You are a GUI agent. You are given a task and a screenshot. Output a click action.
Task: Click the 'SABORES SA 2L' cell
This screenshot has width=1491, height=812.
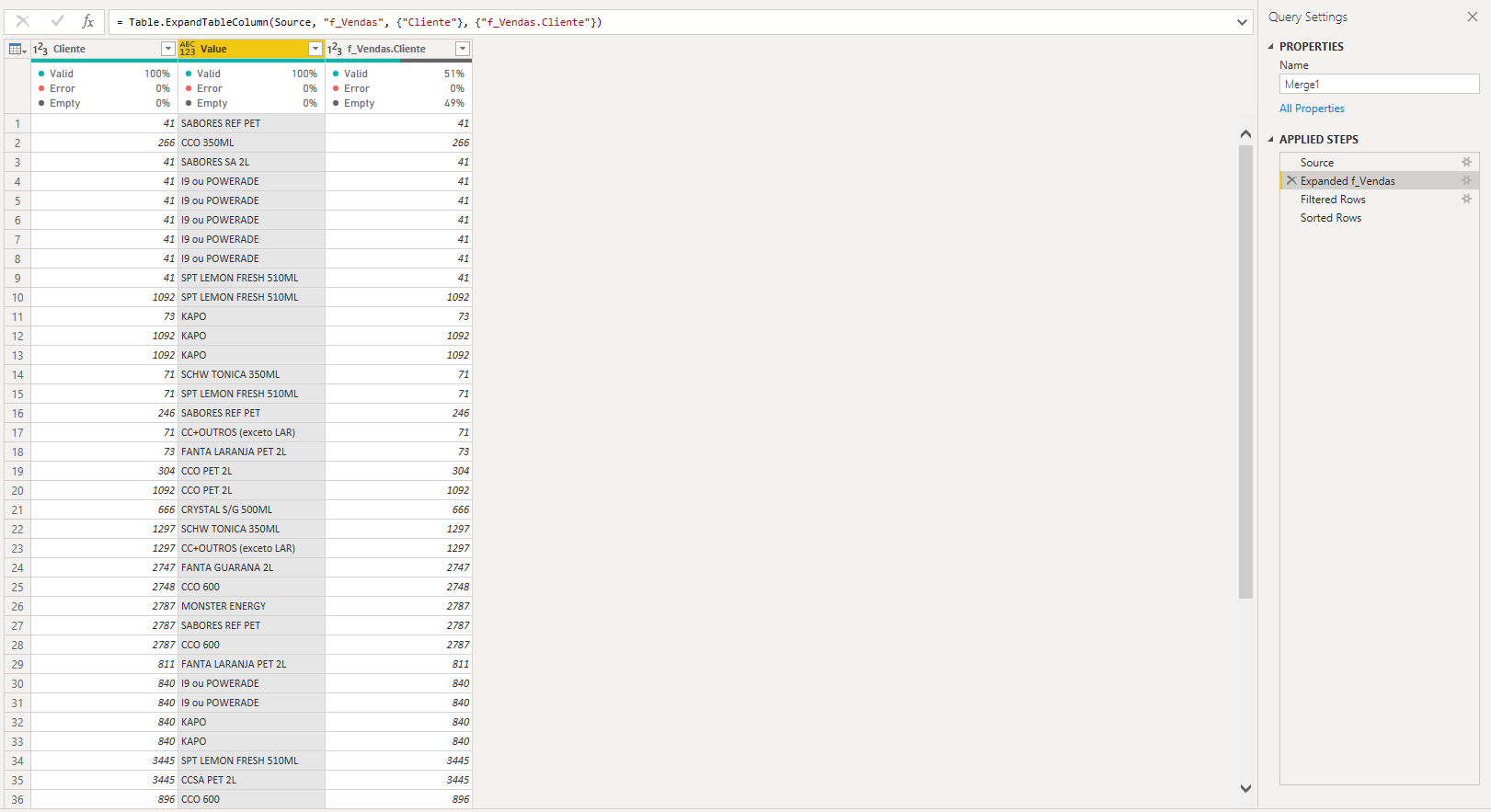click(x=251, y=162)
